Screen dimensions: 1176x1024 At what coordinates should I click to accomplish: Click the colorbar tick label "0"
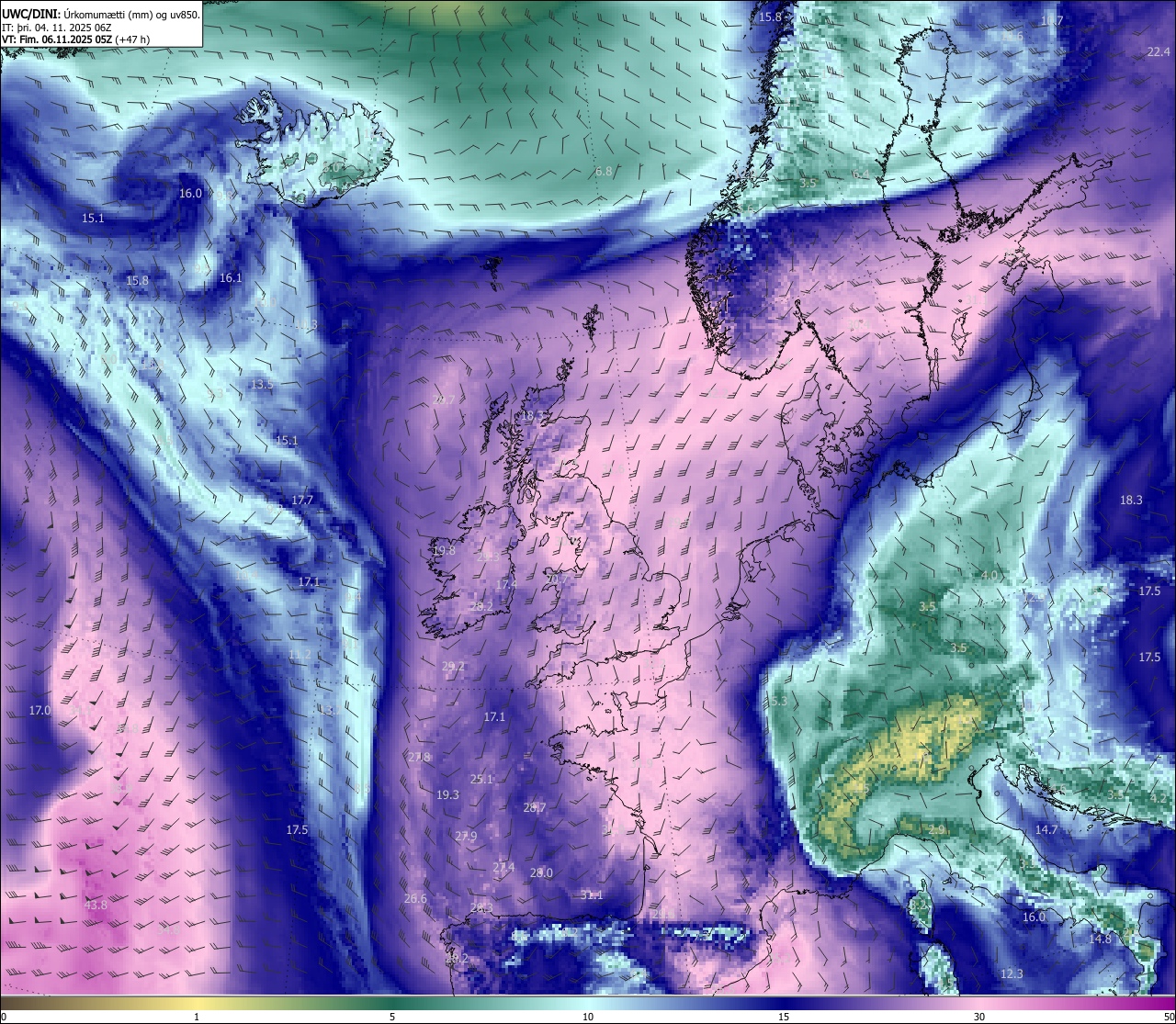pos(4,1017)
